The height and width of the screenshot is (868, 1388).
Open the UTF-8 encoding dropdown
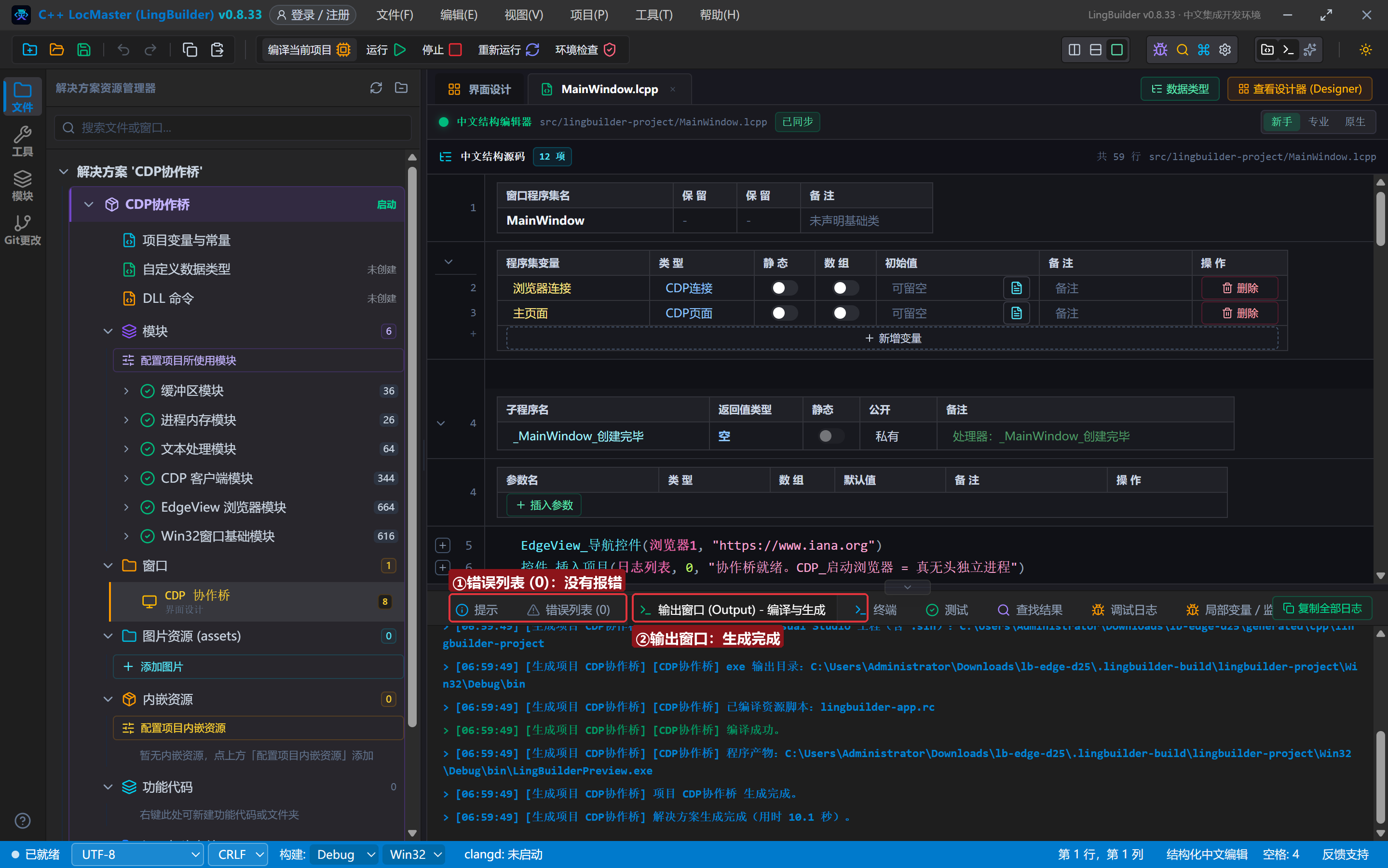coord(137,854)
